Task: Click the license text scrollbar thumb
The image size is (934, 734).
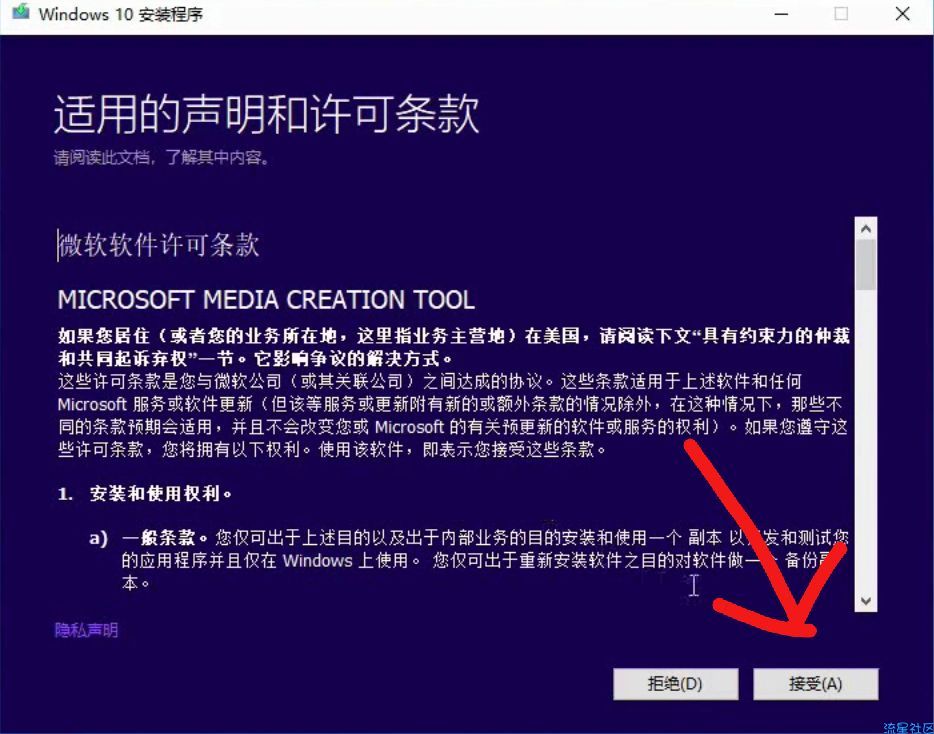Action: [865, 265]
